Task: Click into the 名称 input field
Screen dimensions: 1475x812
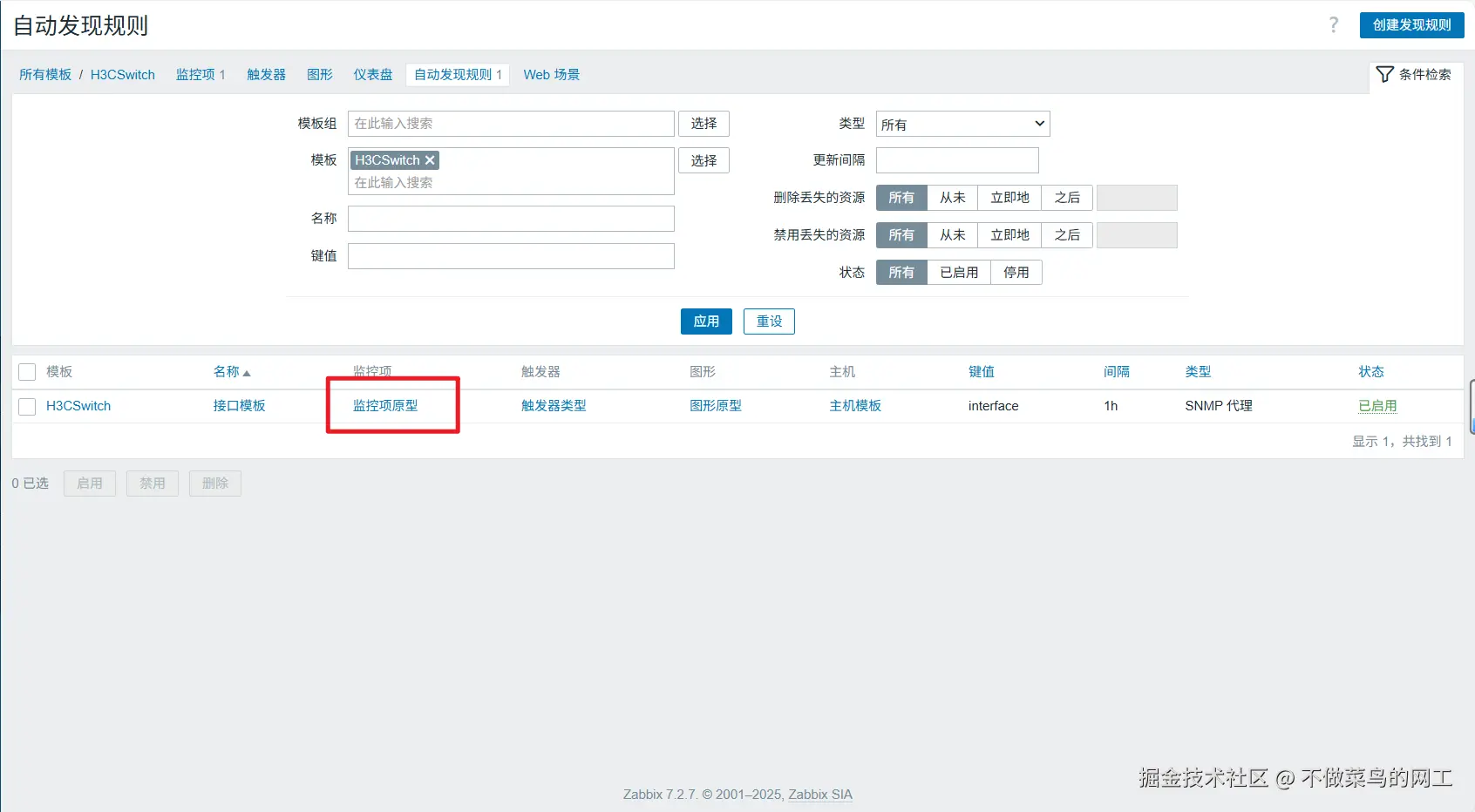Action: (x=511, y=219)
